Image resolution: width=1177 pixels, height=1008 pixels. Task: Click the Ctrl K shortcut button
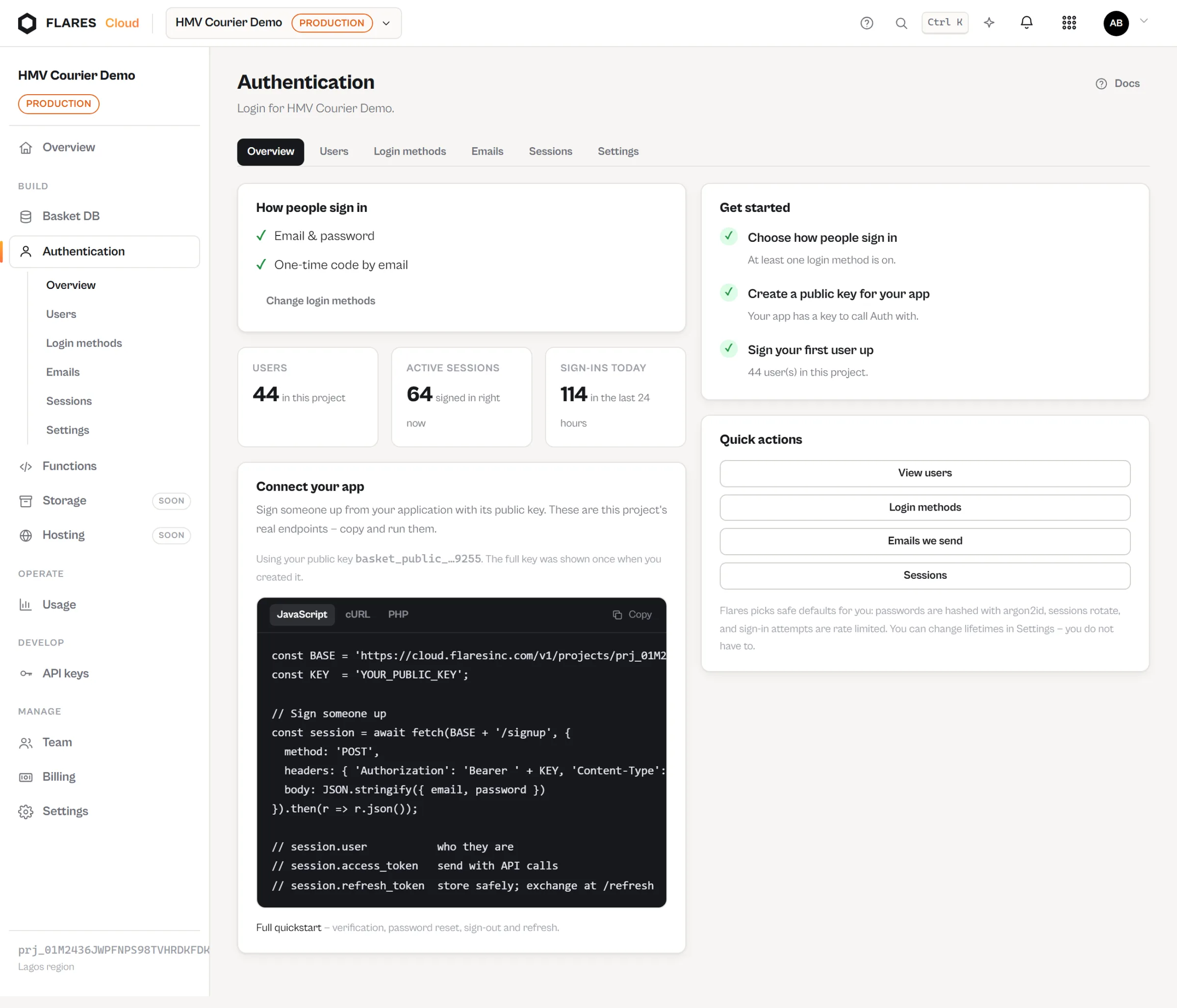click(x=944, y=22)
